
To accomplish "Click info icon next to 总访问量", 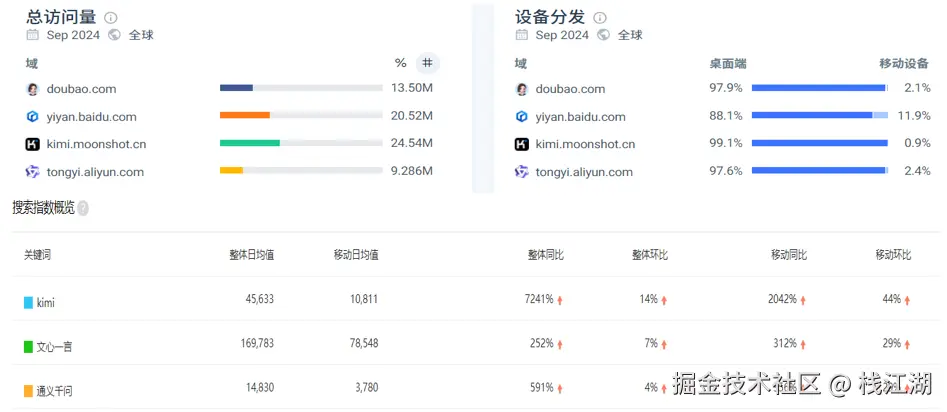I will [x=111, y=18].
